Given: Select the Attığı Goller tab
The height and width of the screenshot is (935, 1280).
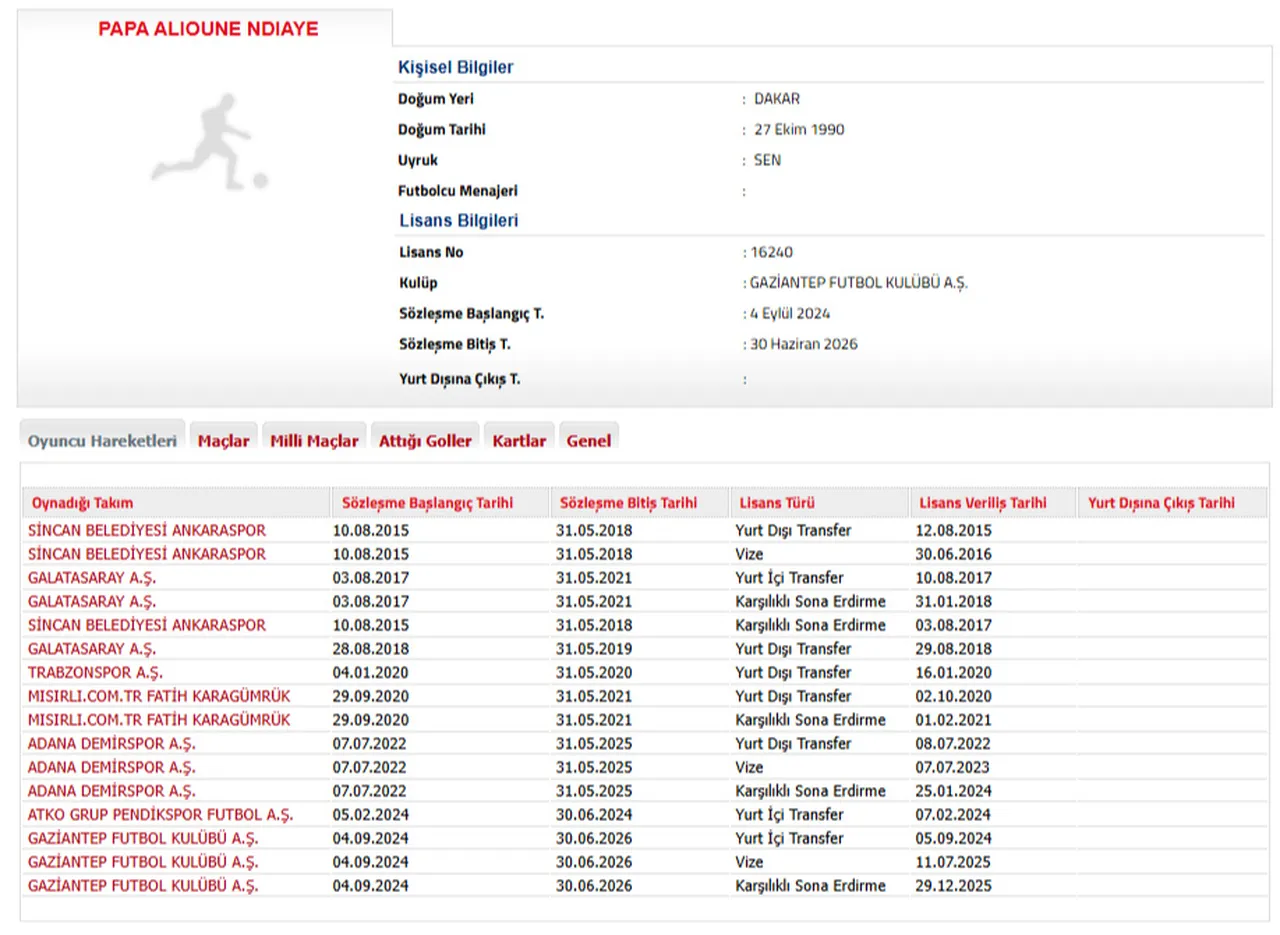Looking at the screenshot, I should (x=425, y=441).
